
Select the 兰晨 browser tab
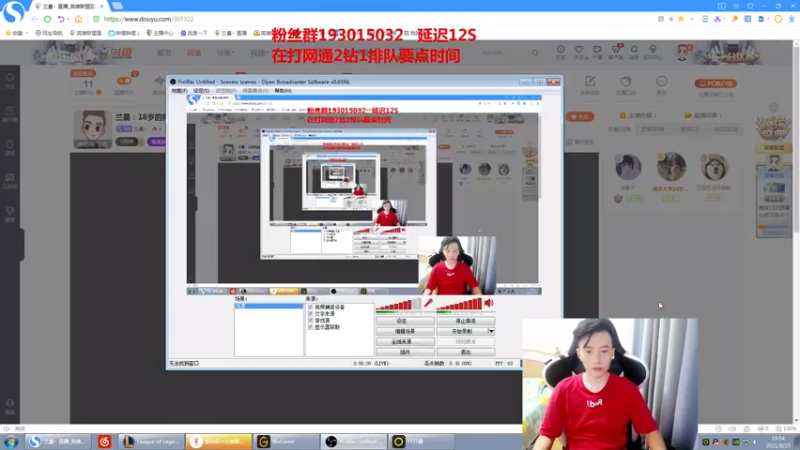[69, 6]
